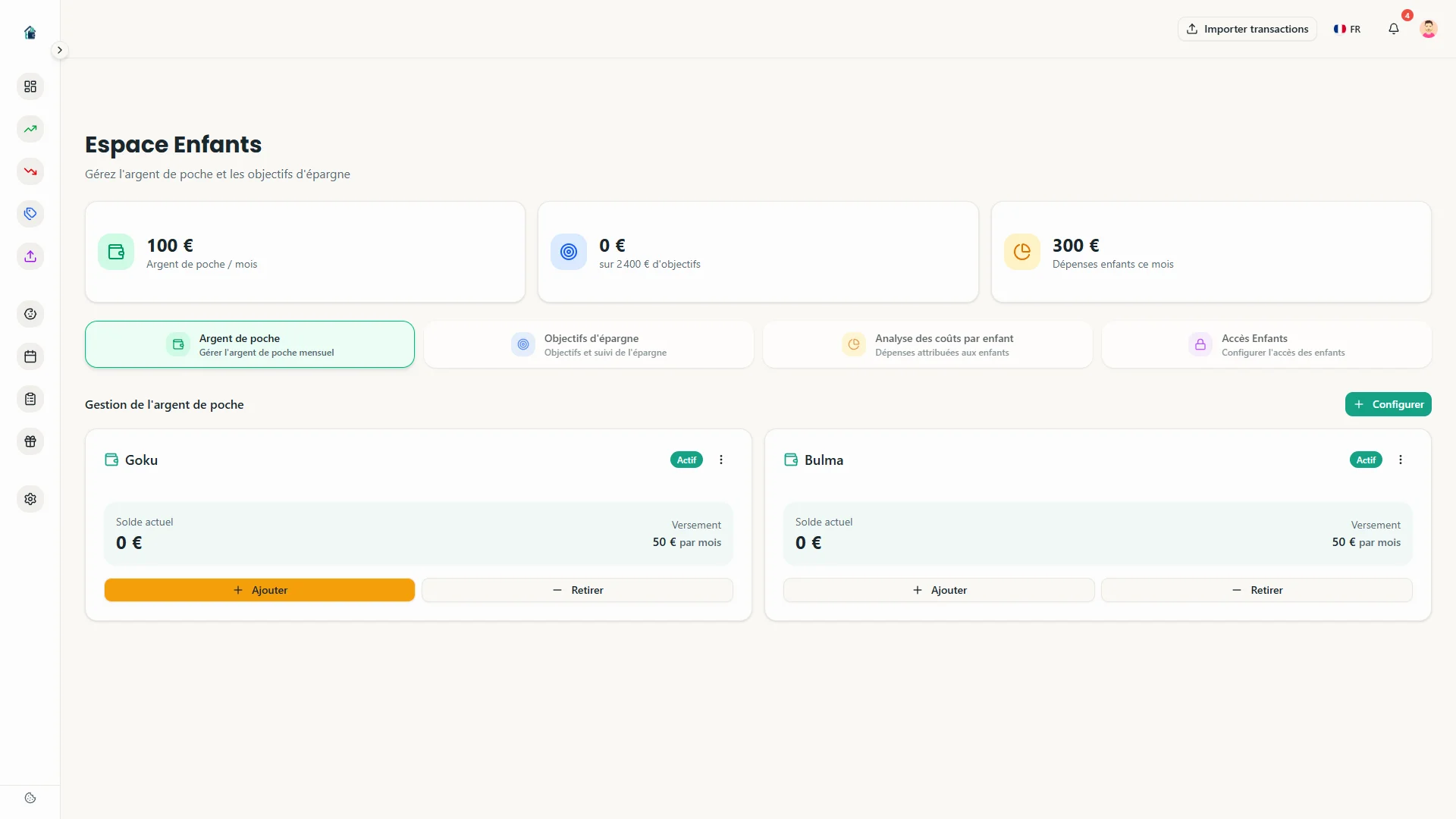
Task: Click the red downward trend sidebar icon
Action: pyautogui.click(x=30, y=171)
